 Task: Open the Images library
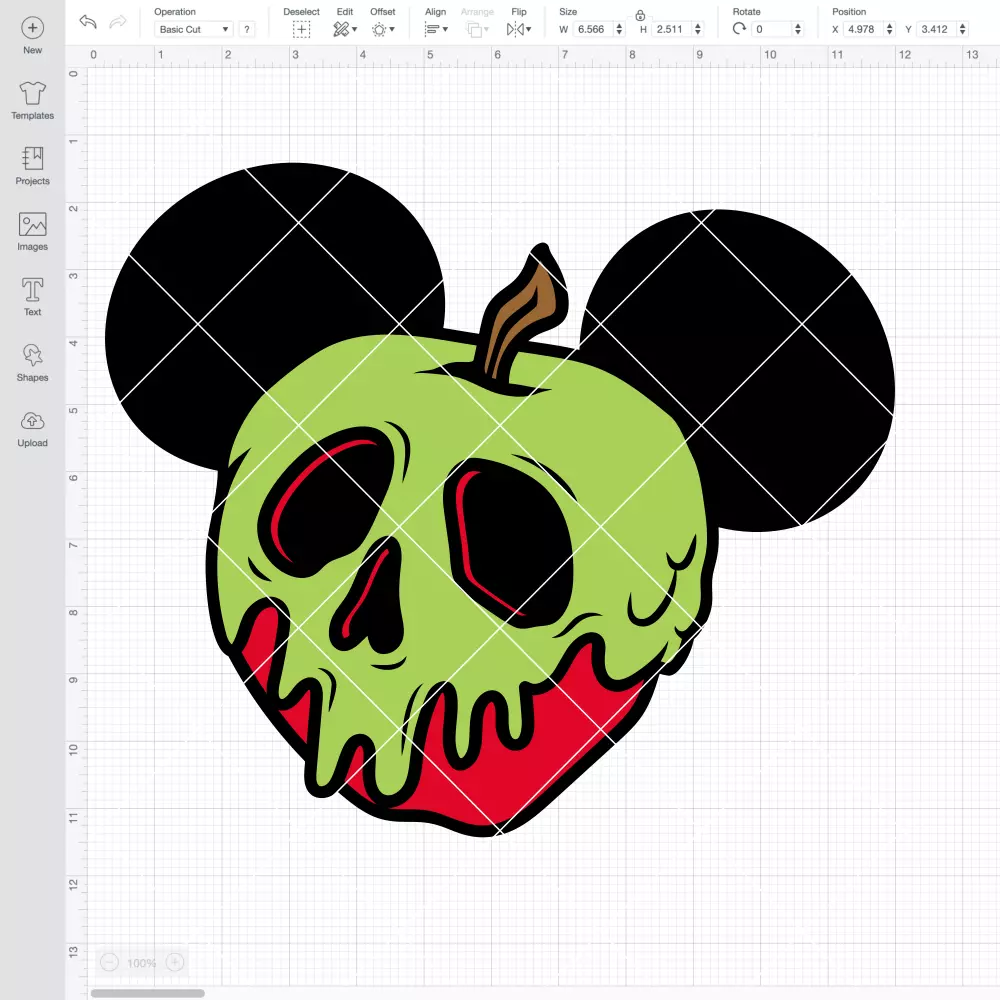click(33, 232)
